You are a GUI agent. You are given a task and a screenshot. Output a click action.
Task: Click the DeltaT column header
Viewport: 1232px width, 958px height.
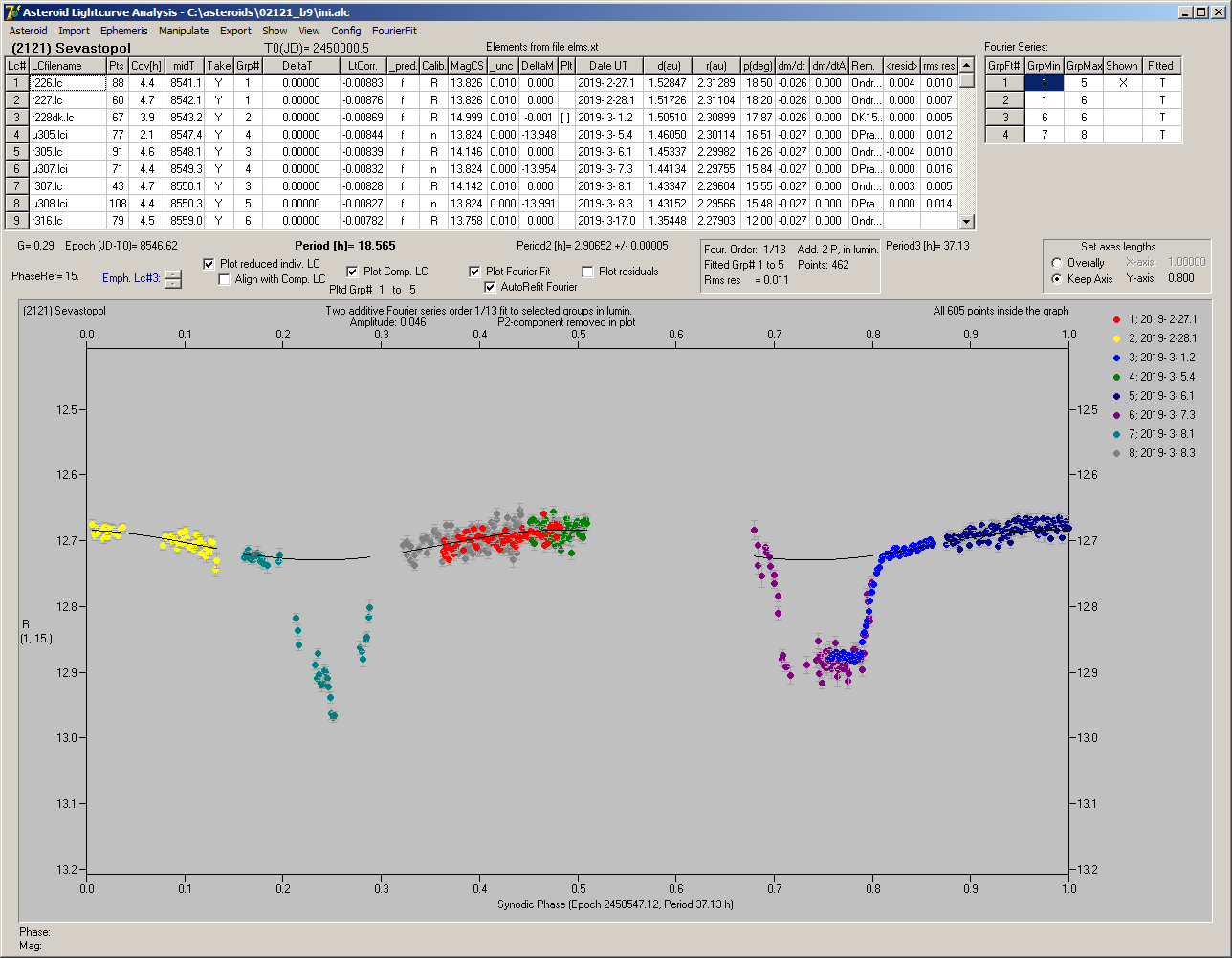(x=301, y=66)
